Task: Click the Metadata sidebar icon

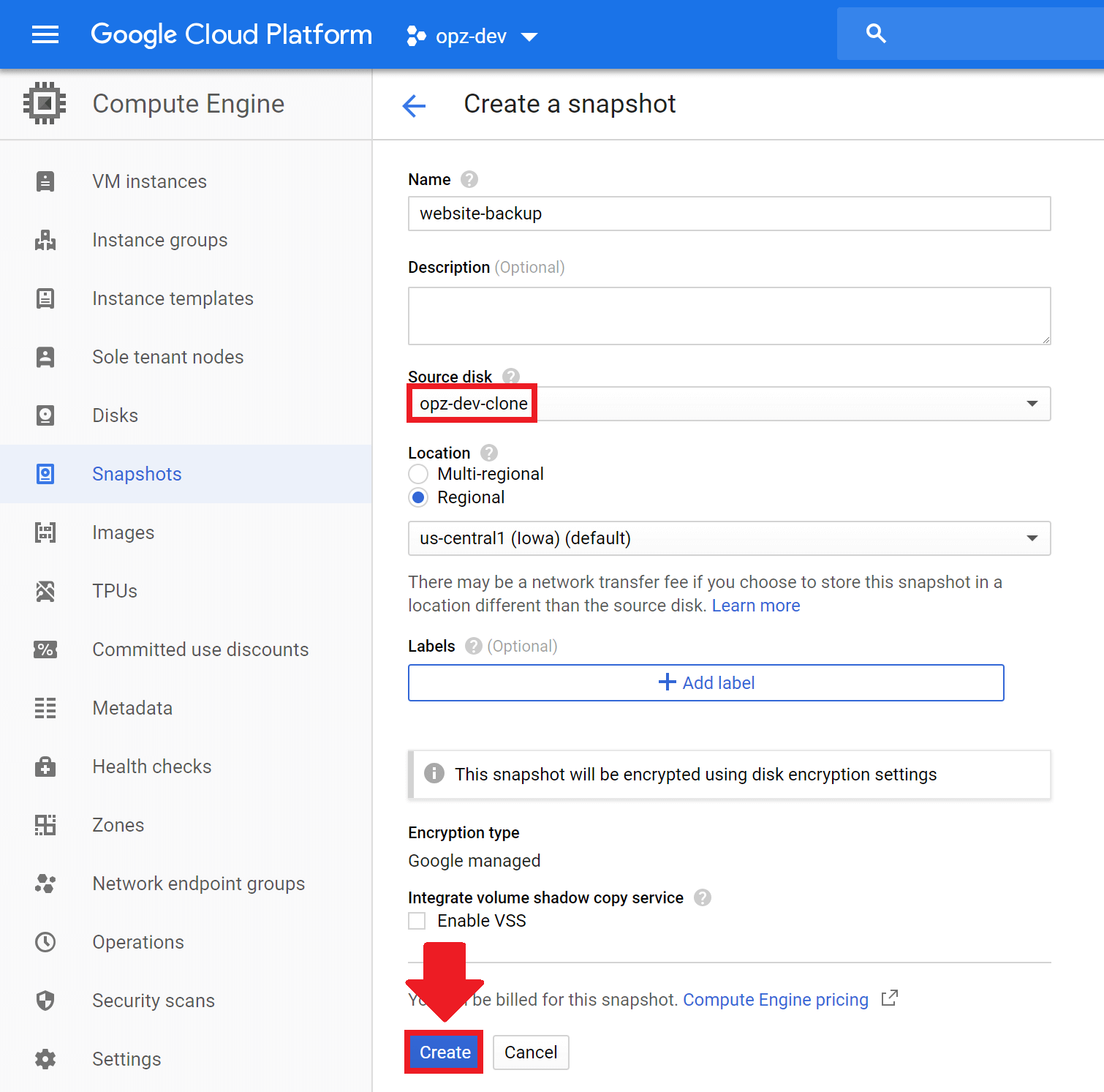Action: (x=45, y=708)
